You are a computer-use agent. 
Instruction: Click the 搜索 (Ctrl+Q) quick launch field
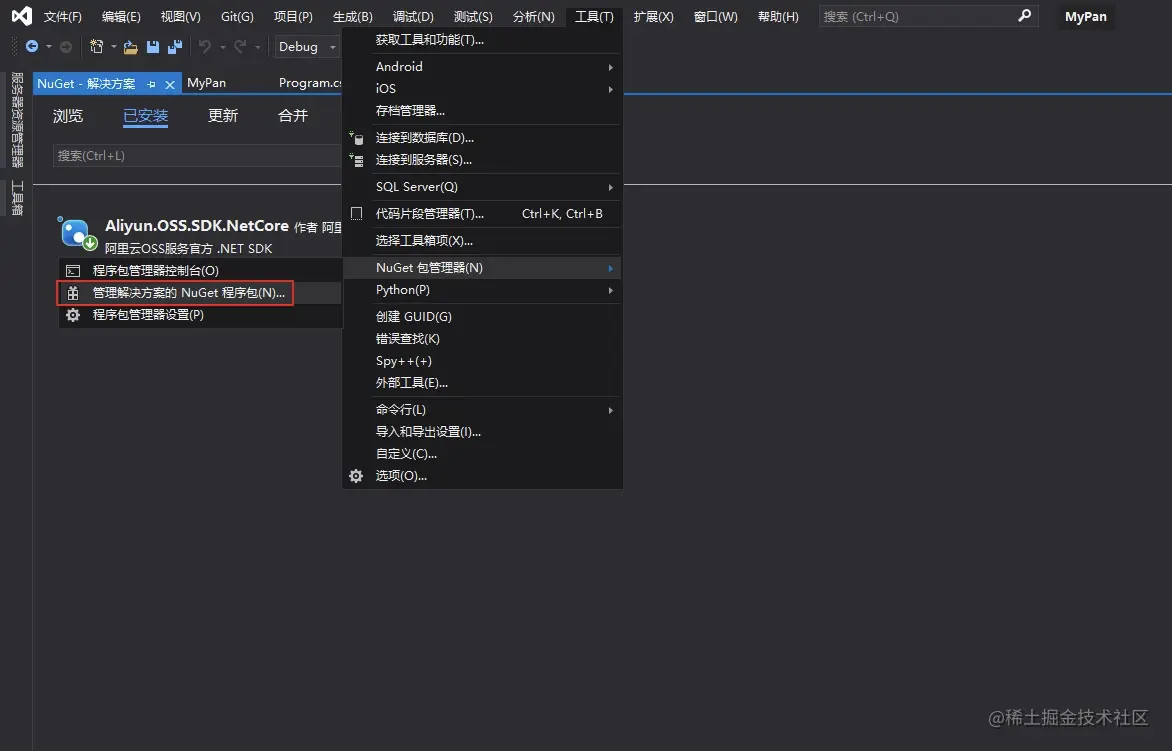click(928, 16)
